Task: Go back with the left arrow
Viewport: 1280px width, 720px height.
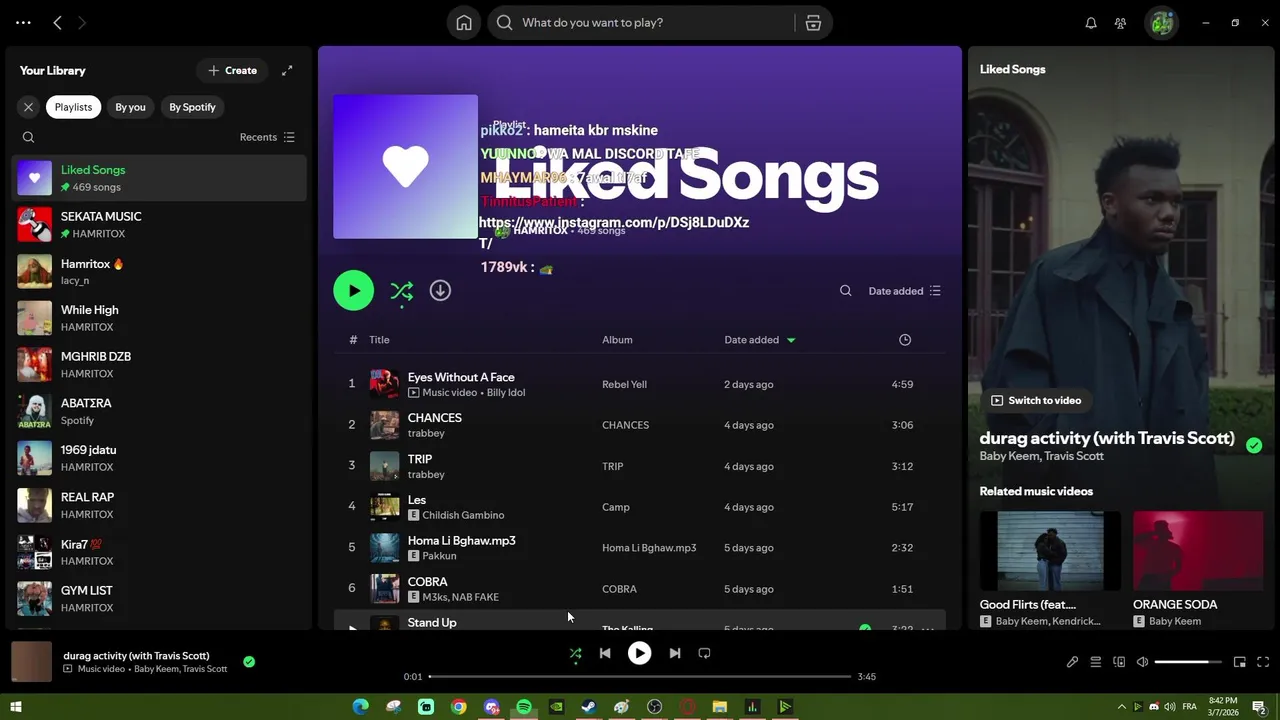Action: pyautogui.click(x=57, y=22)
